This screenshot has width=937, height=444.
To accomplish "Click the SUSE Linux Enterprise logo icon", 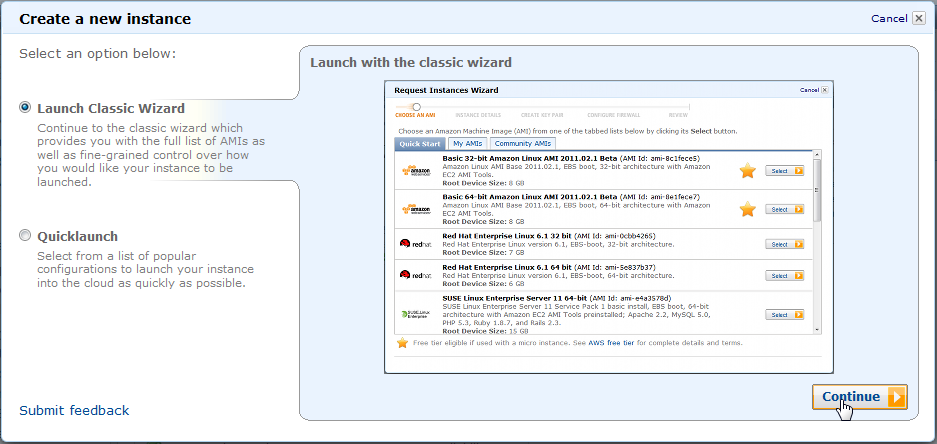I will pos(415,314).
